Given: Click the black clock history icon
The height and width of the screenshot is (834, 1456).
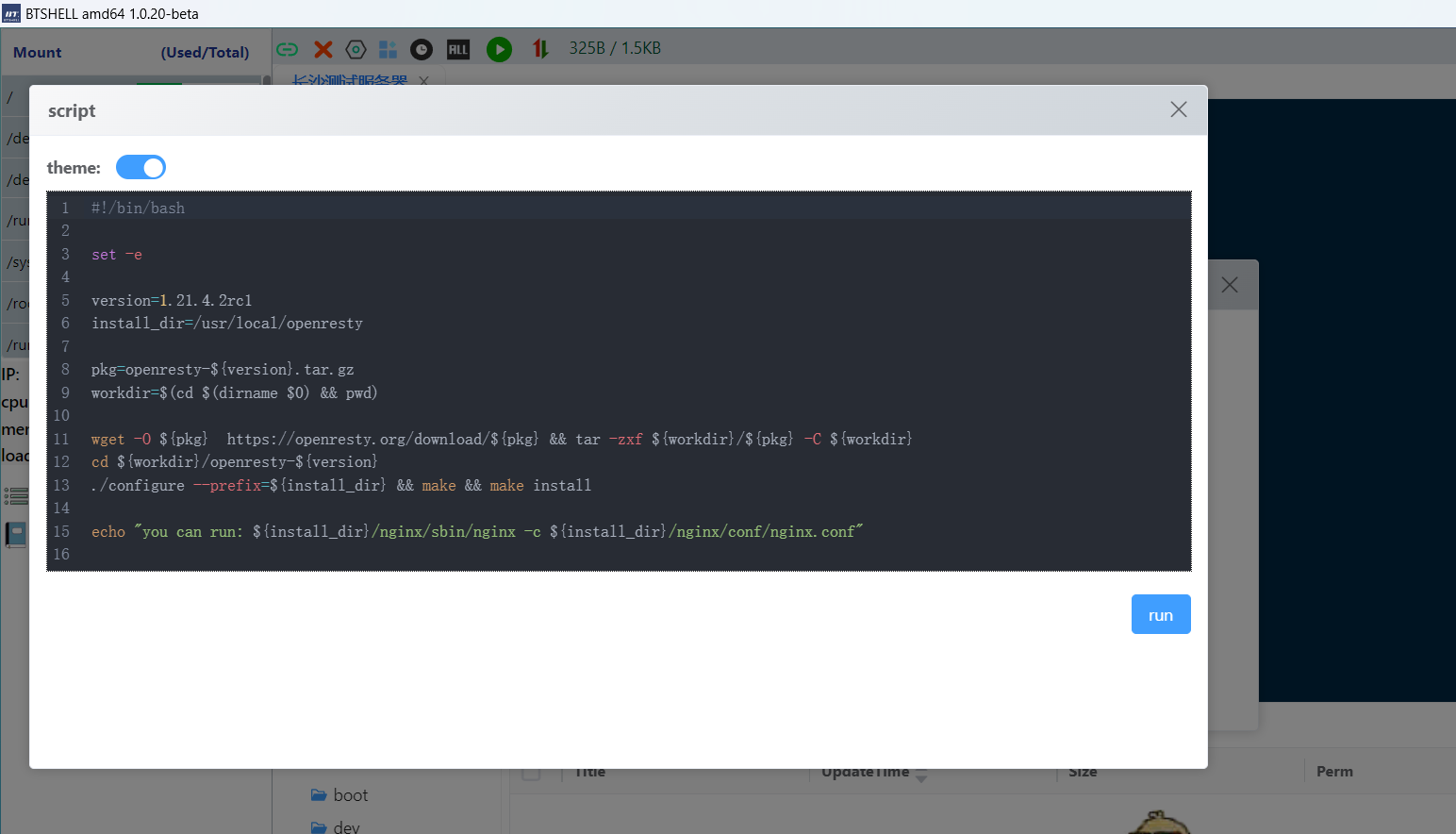Looking at the screenshot, I should tap(422, 49).
